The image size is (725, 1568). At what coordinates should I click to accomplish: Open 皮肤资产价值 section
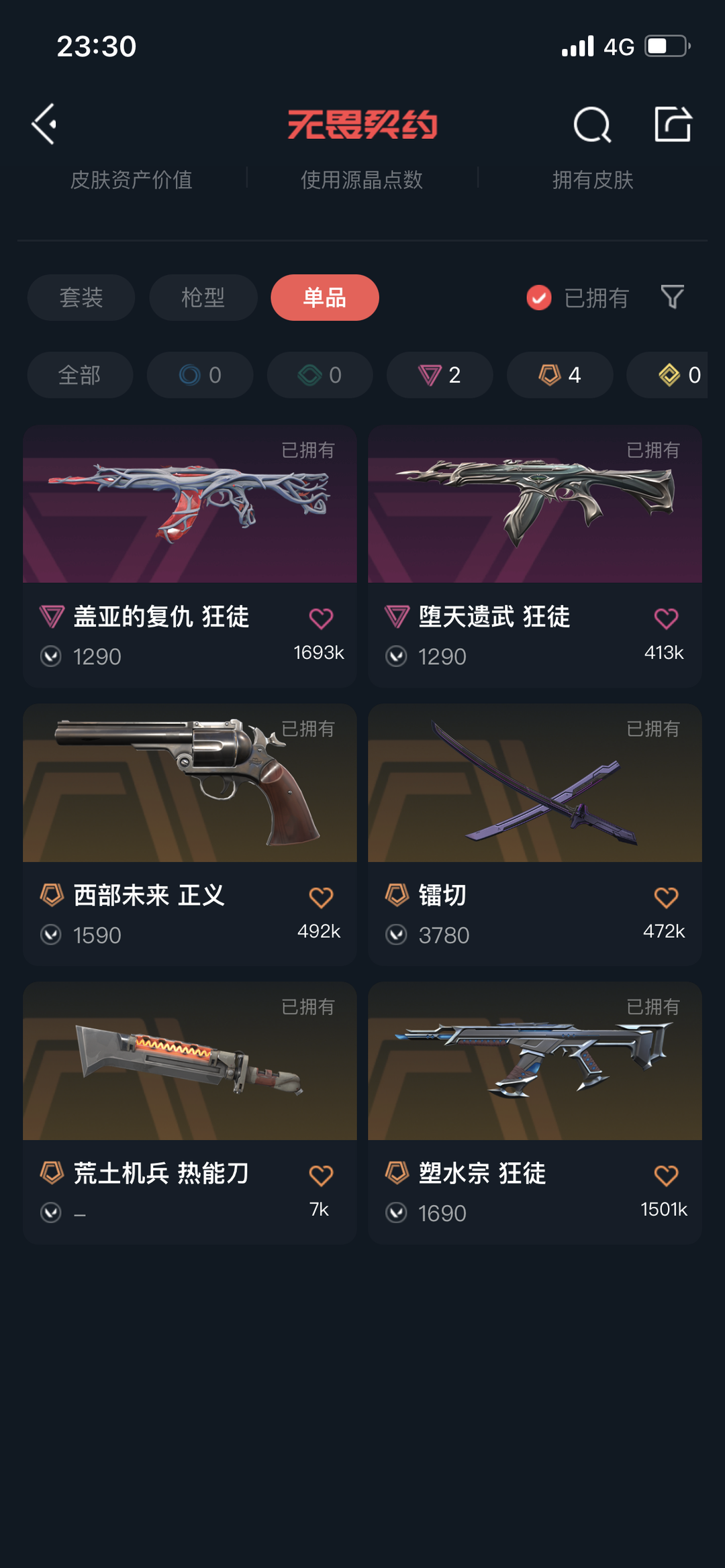pos(132,180)
